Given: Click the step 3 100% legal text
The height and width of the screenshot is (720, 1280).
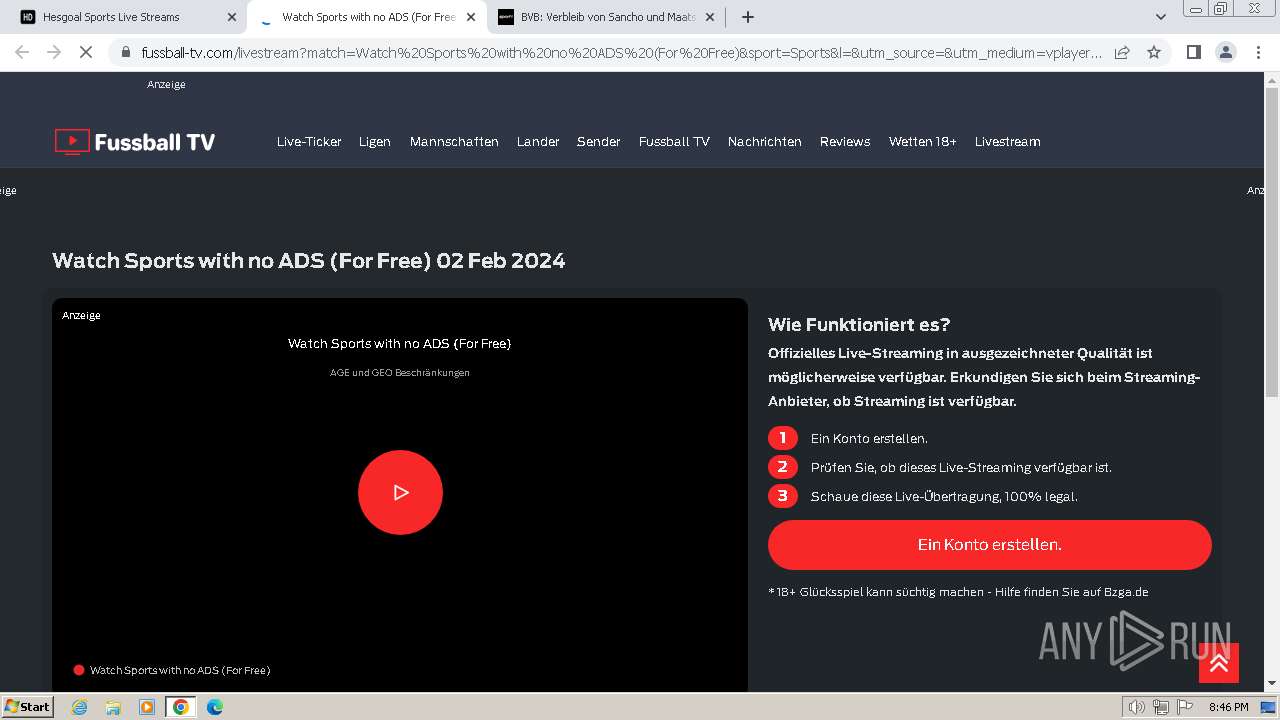Looking at the screenshot, I should (944, 496).
